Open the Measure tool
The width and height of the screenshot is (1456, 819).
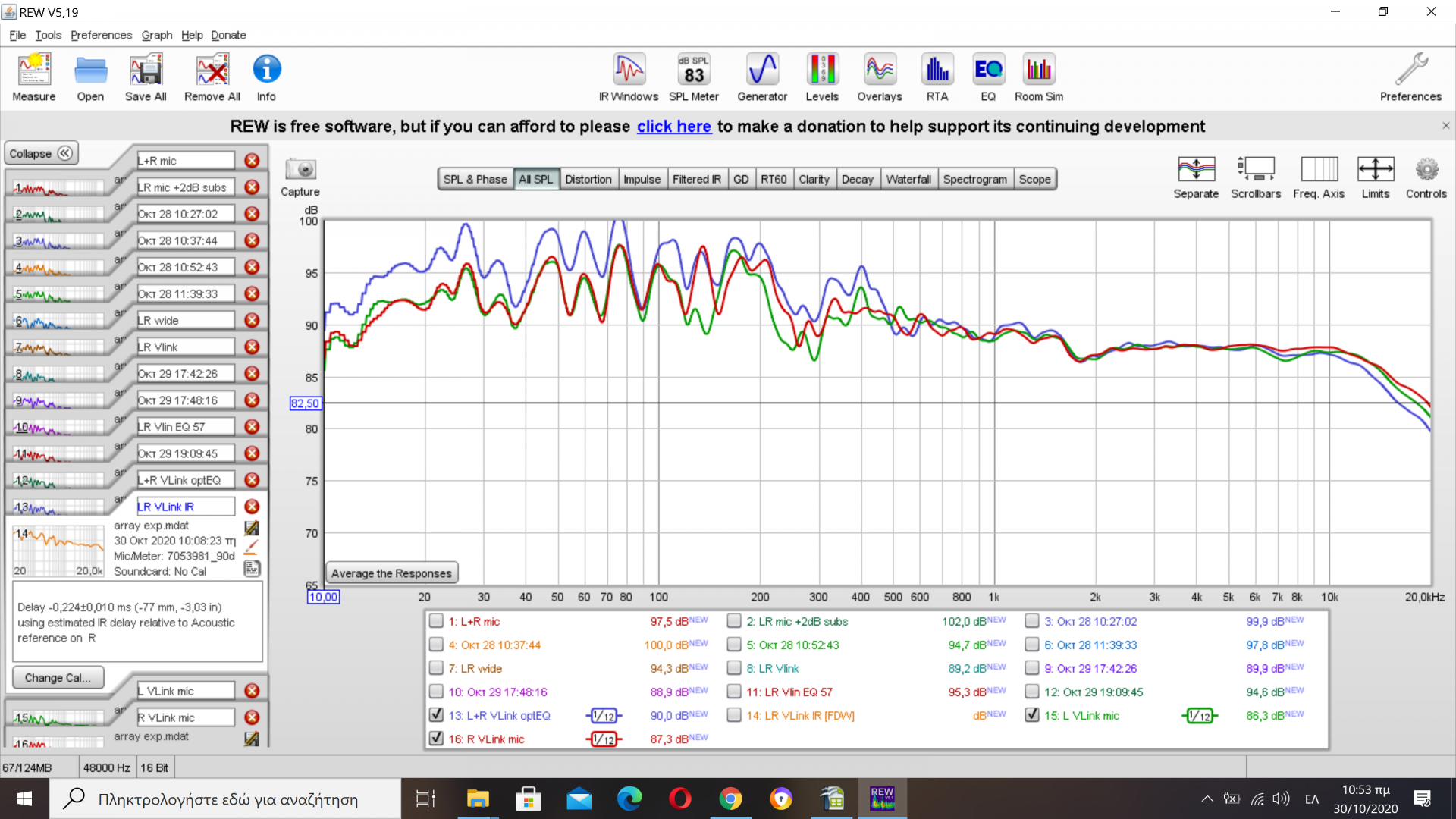pos(34,77)
